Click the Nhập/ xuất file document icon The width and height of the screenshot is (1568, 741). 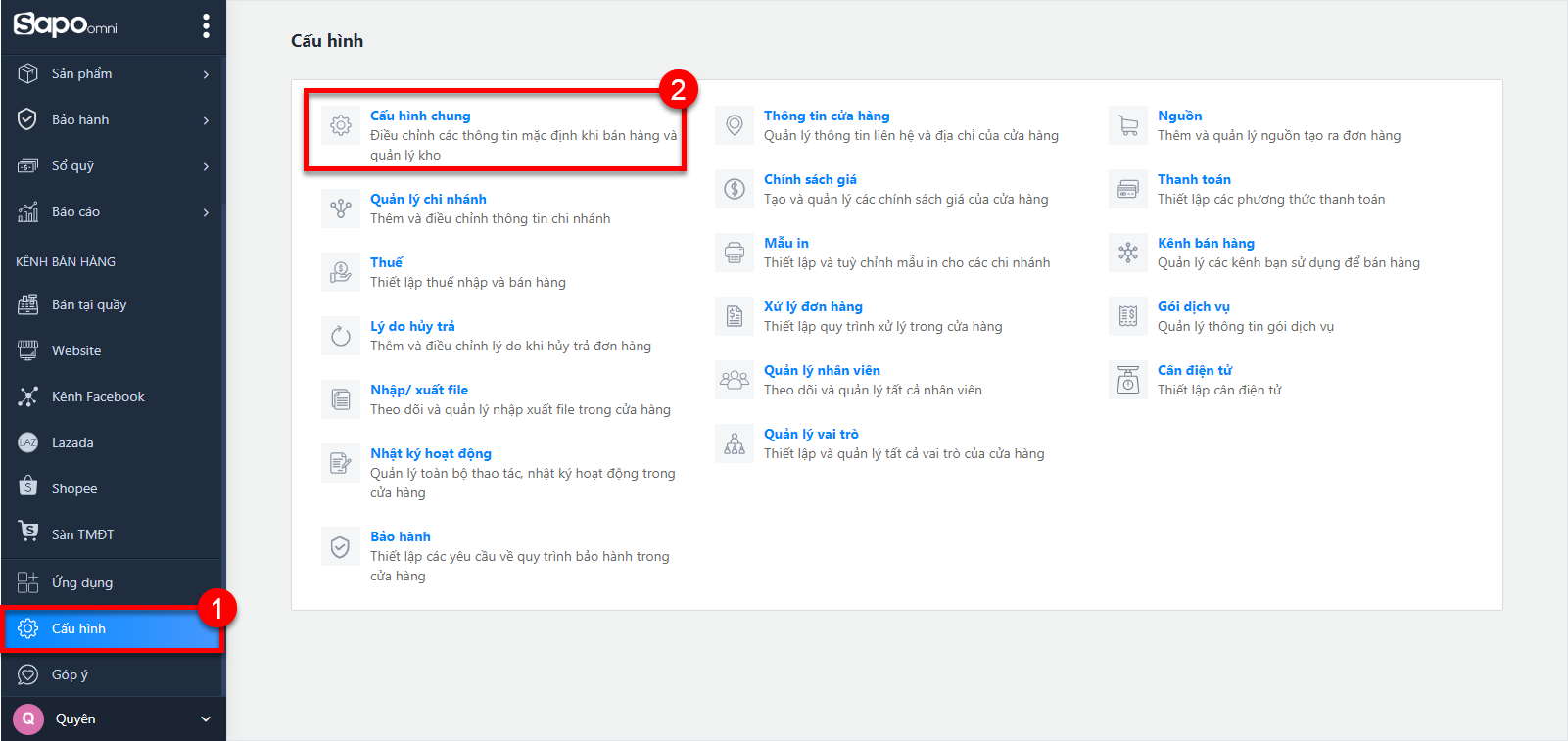coord(341,399)
